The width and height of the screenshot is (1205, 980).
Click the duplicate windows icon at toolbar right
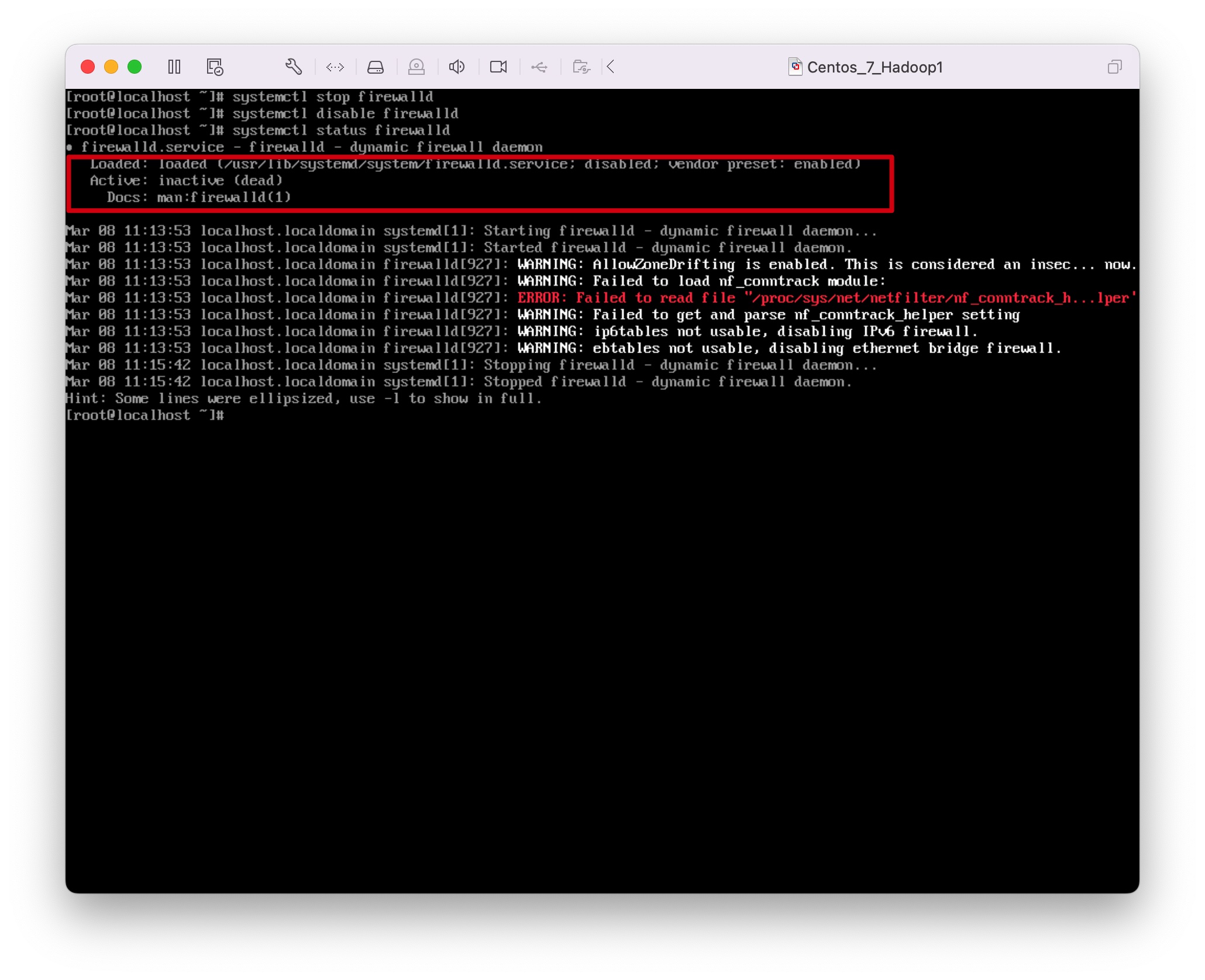pos(1115,67)
